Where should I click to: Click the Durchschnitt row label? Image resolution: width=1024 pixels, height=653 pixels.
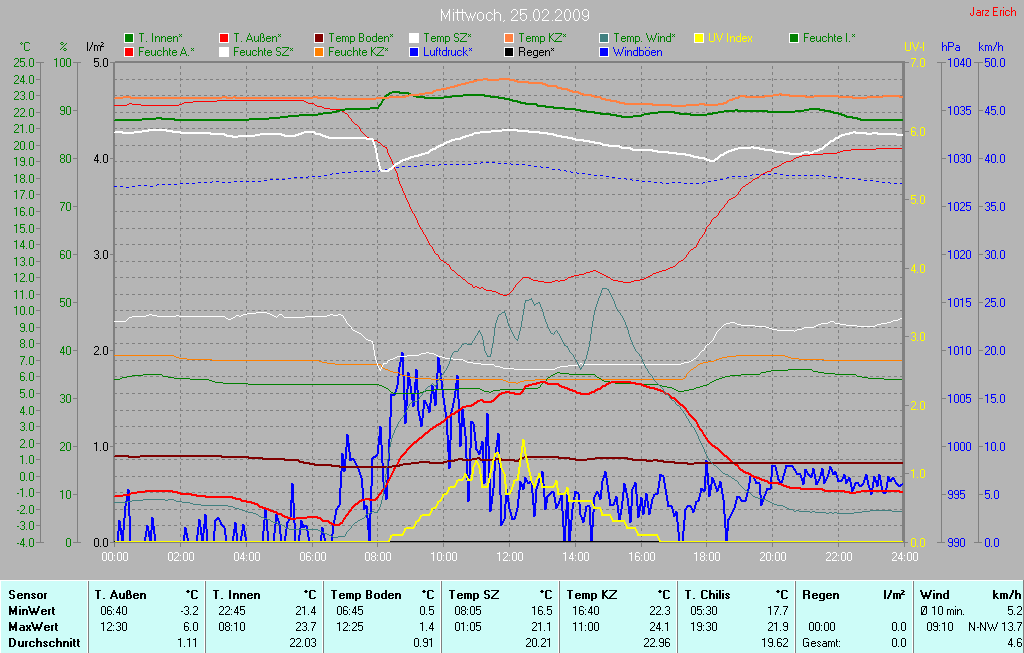click(x=44, y=643)
